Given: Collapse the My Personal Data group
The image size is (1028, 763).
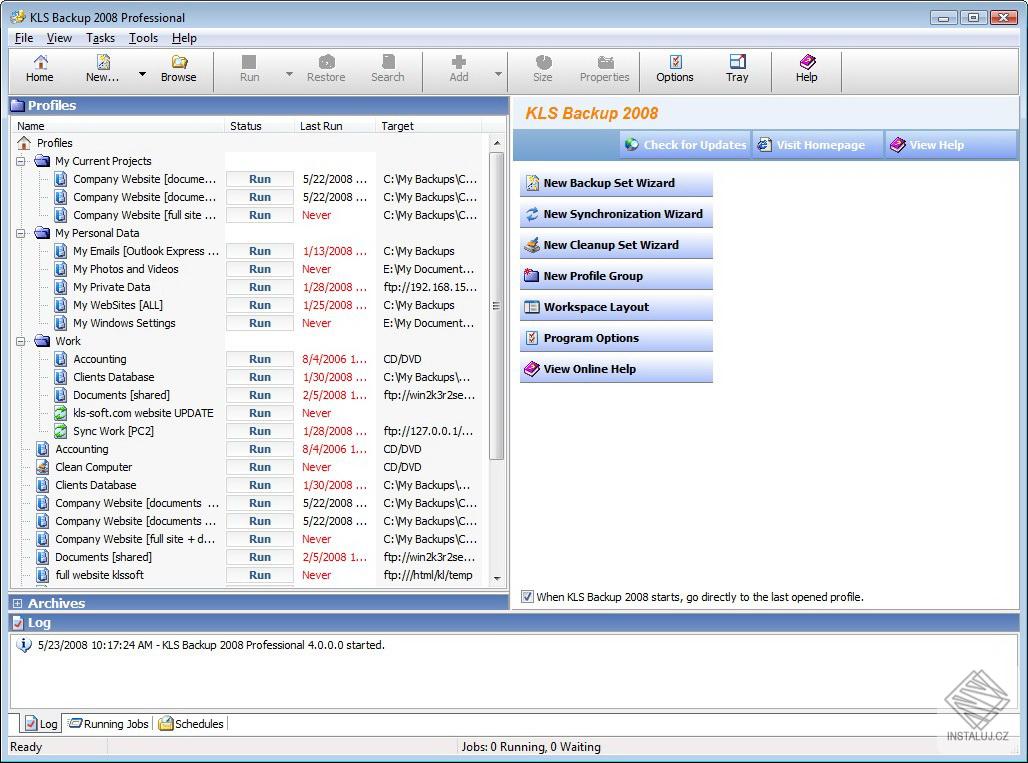Looking at the screenshot, I should point(22,233).
